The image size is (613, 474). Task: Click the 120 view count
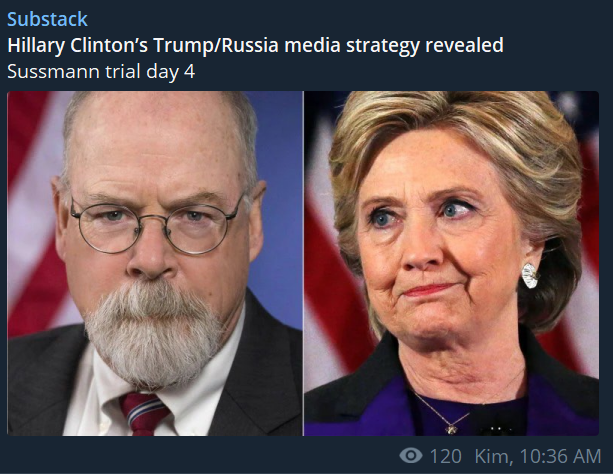pyautogui.click(x=445, y=456)
